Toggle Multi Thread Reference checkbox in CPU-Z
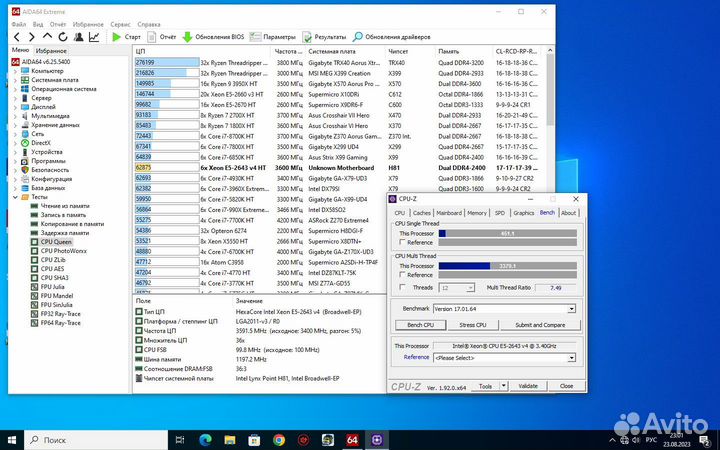The width and height of the screenshot is (720, 450). (403, 275)
